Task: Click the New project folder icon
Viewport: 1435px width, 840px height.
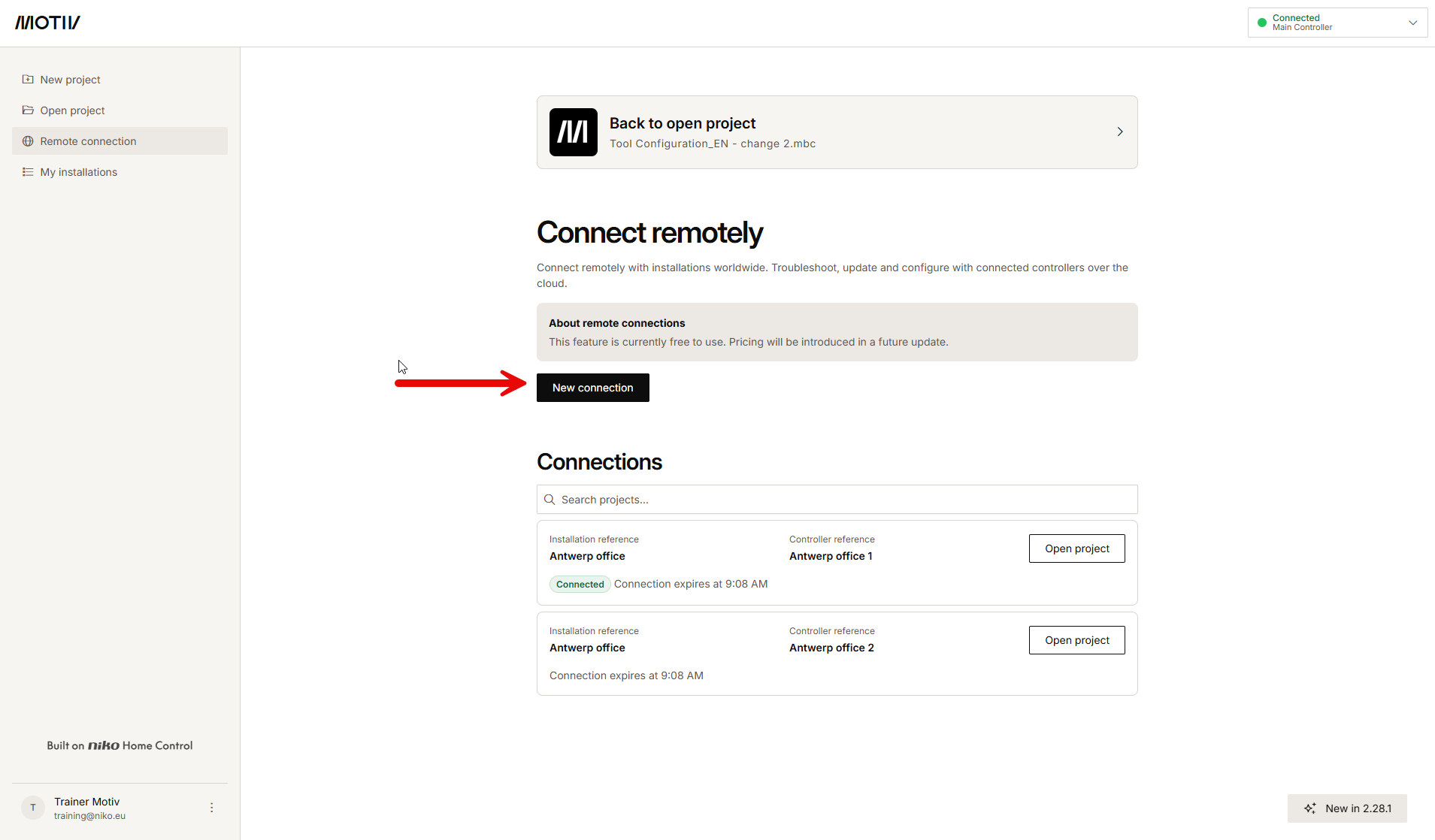Action: pyautogui.click(x=28, y=79)
